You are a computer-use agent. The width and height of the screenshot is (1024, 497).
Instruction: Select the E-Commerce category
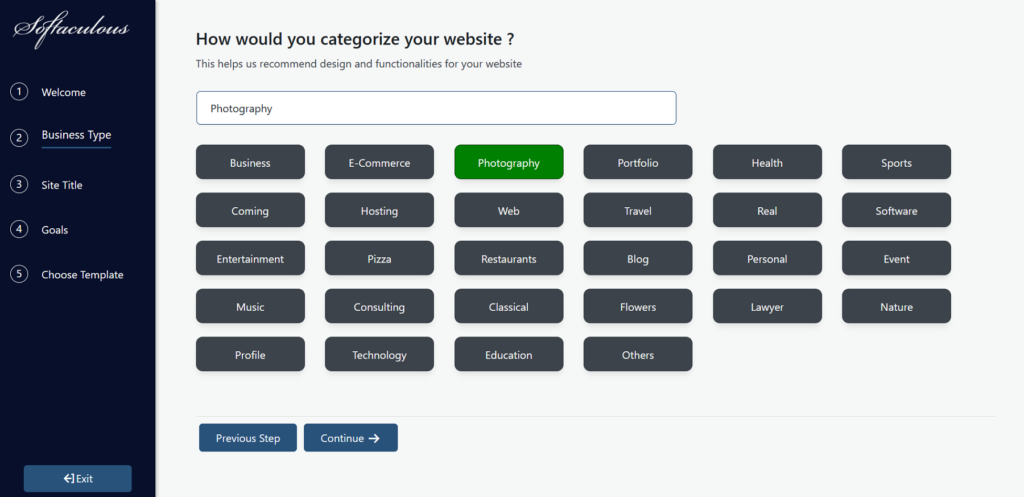click(x=379, y=162)
